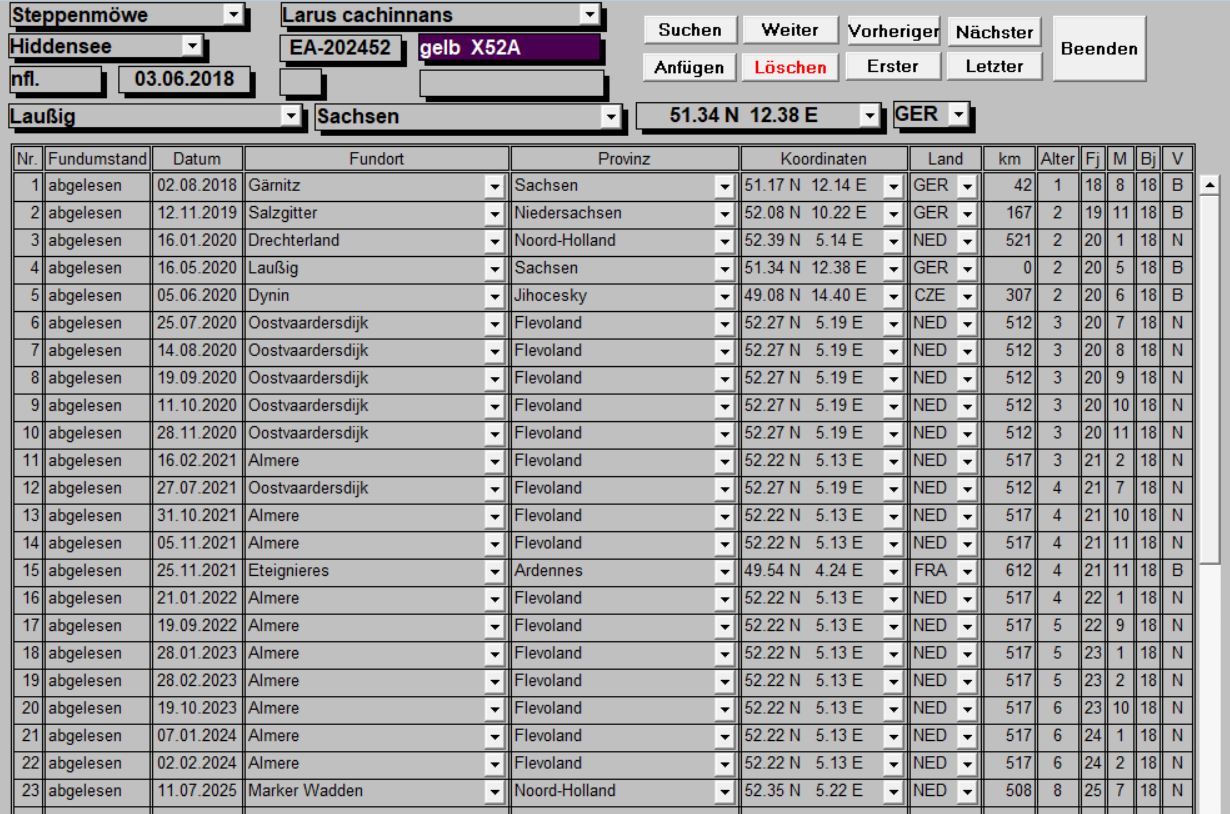Jump to Nächster record
The image size is (1230, 814).
[x=995, y=31]
